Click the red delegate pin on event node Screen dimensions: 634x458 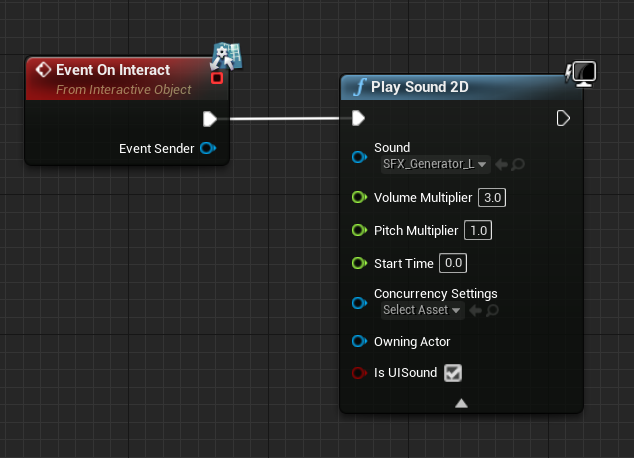click(x=217, y=78)
